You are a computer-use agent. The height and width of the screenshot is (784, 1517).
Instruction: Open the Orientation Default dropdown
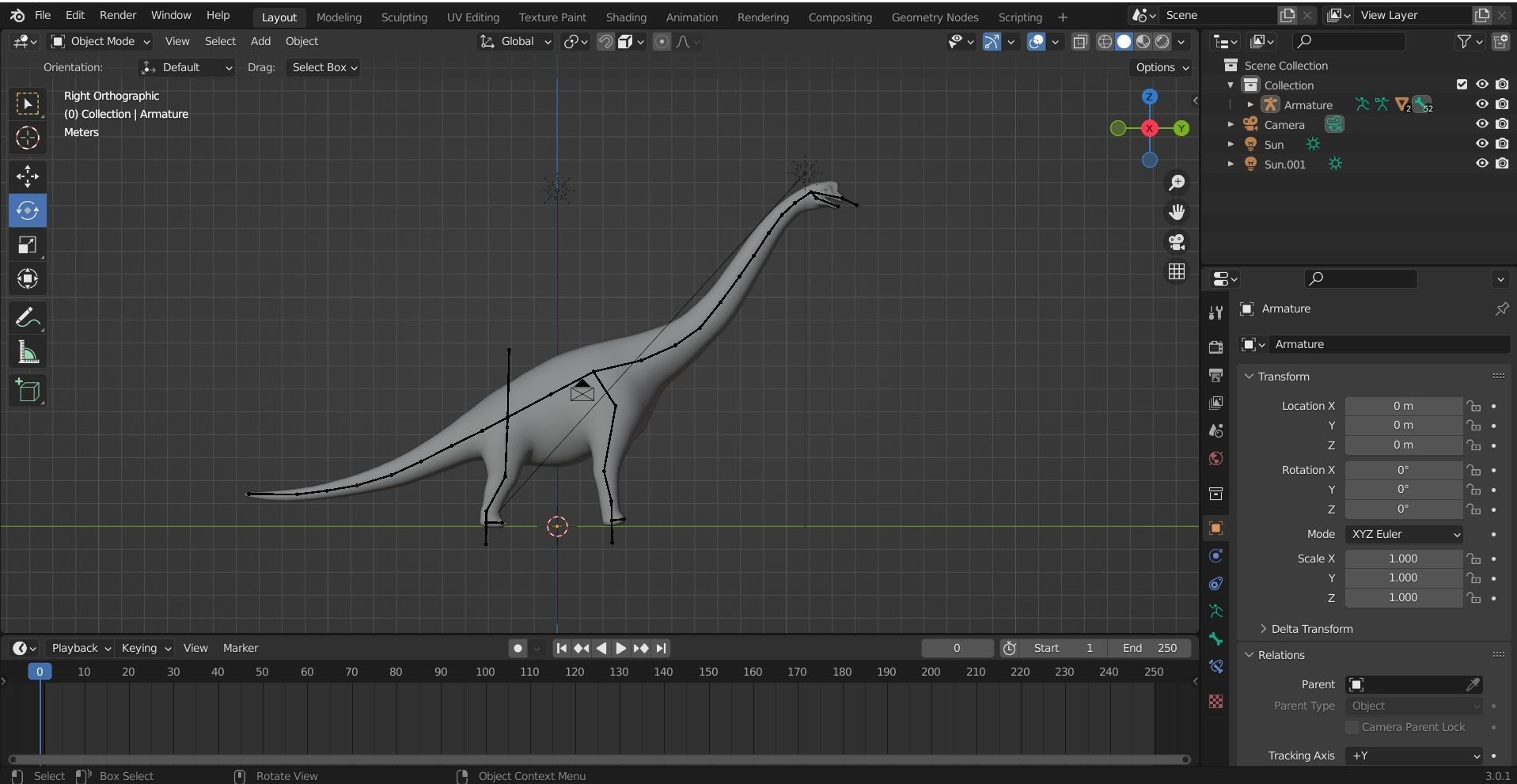point(187,67)
